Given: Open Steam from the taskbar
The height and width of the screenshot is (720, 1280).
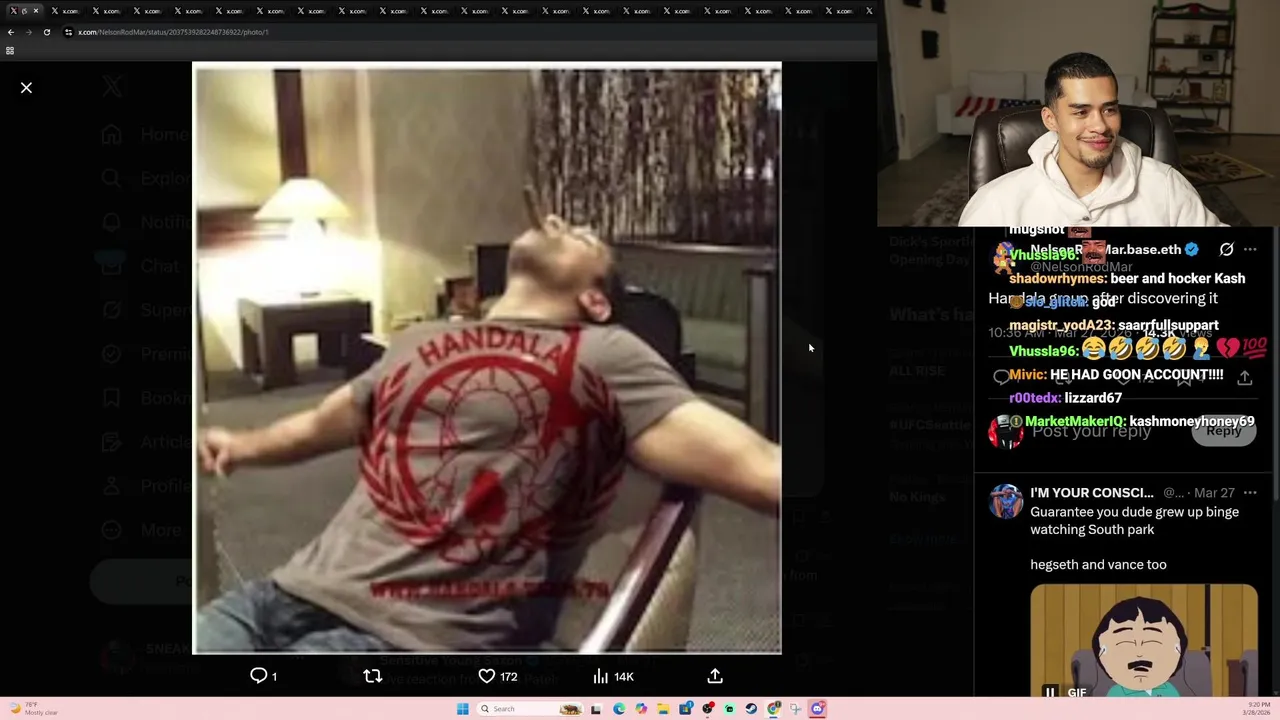Looking at the screenshot, I should [x=751, y=709].
